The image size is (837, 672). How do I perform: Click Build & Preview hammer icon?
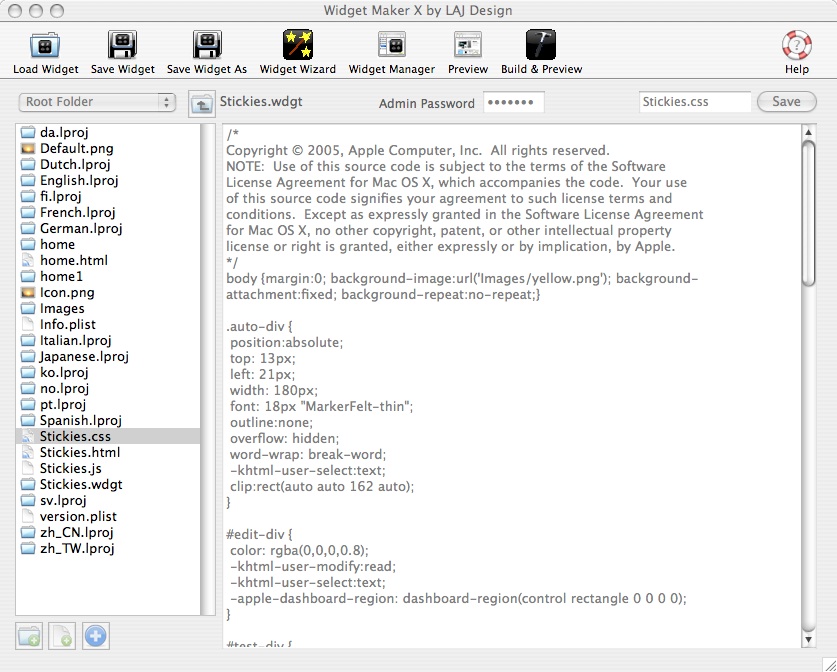(x=541, y=45)
